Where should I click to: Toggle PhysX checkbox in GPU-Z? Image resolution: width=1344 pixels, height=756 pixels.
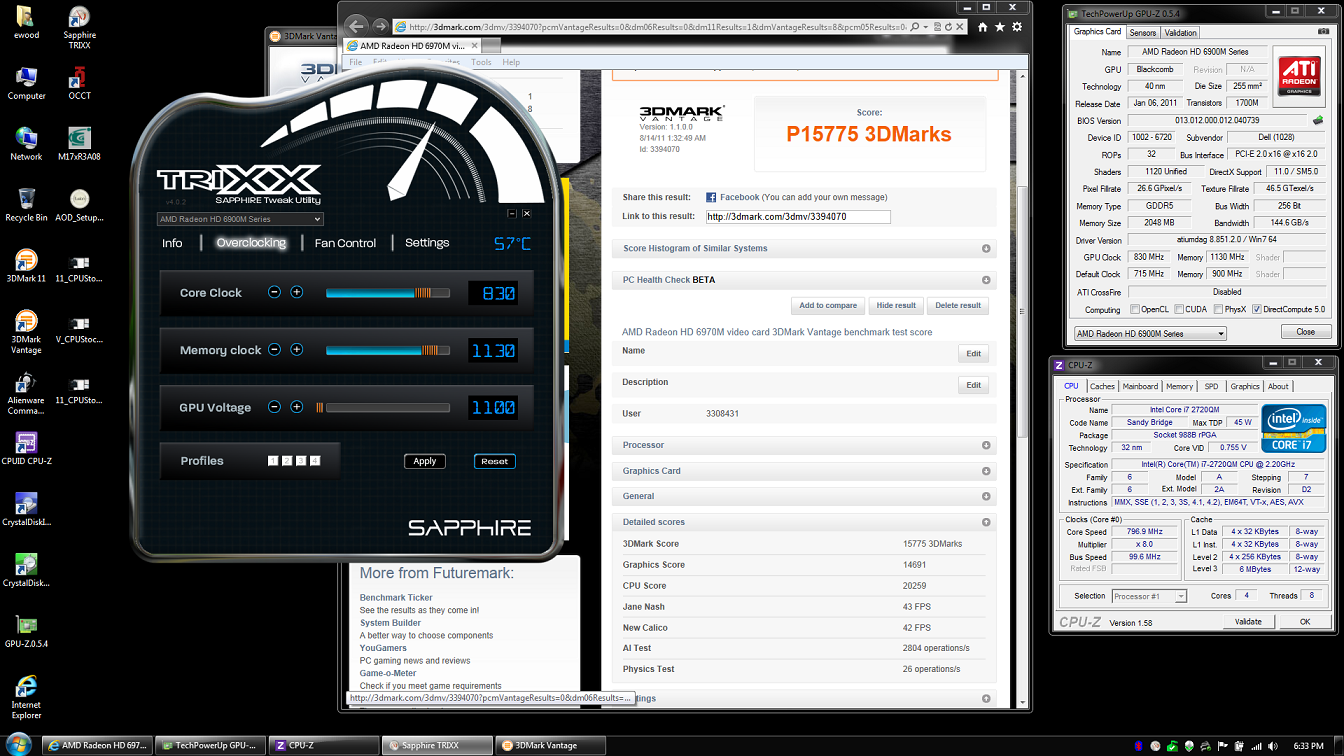[1218, 309]
